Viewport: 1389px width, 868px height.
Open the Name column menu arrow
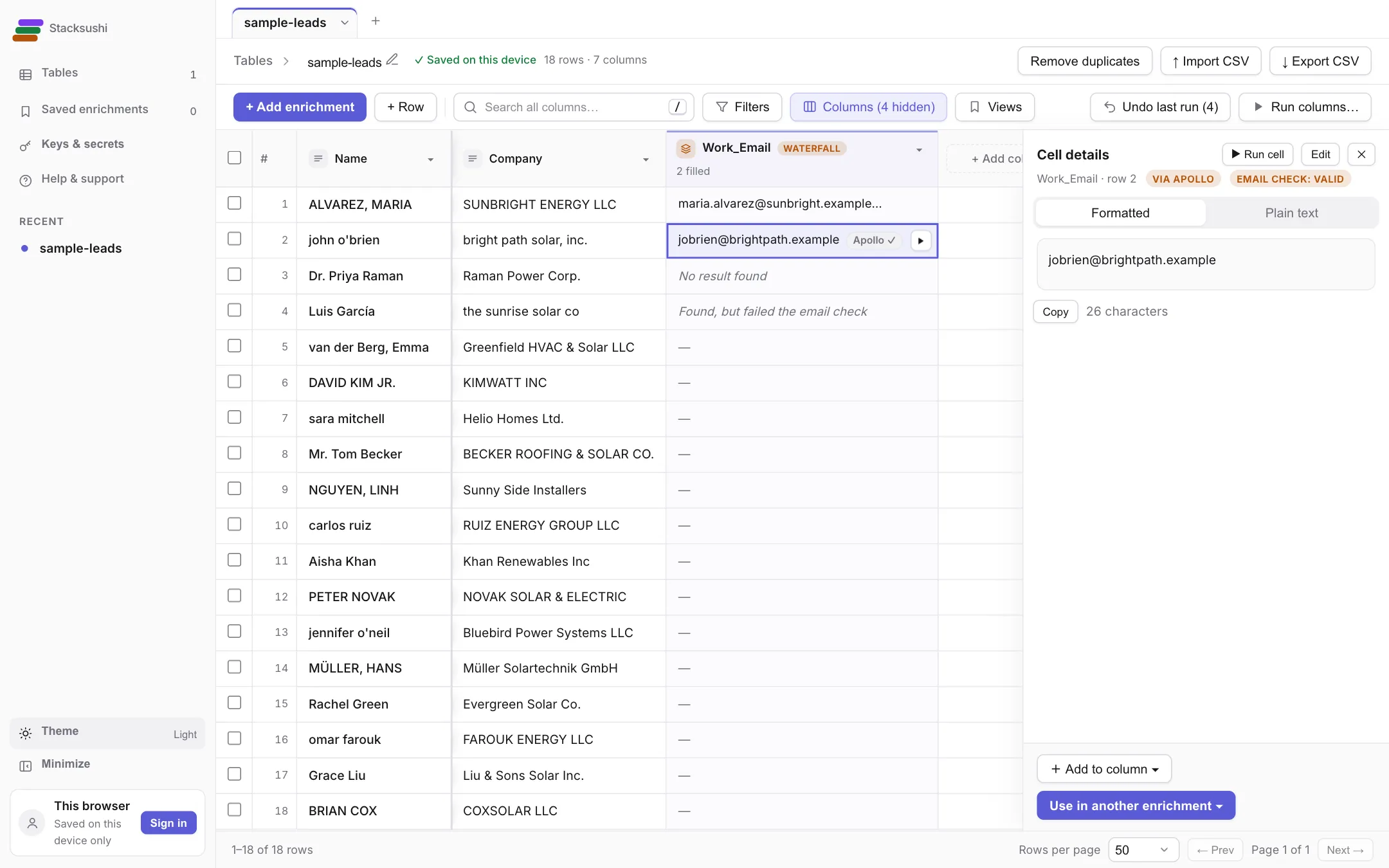click(431, 159)
